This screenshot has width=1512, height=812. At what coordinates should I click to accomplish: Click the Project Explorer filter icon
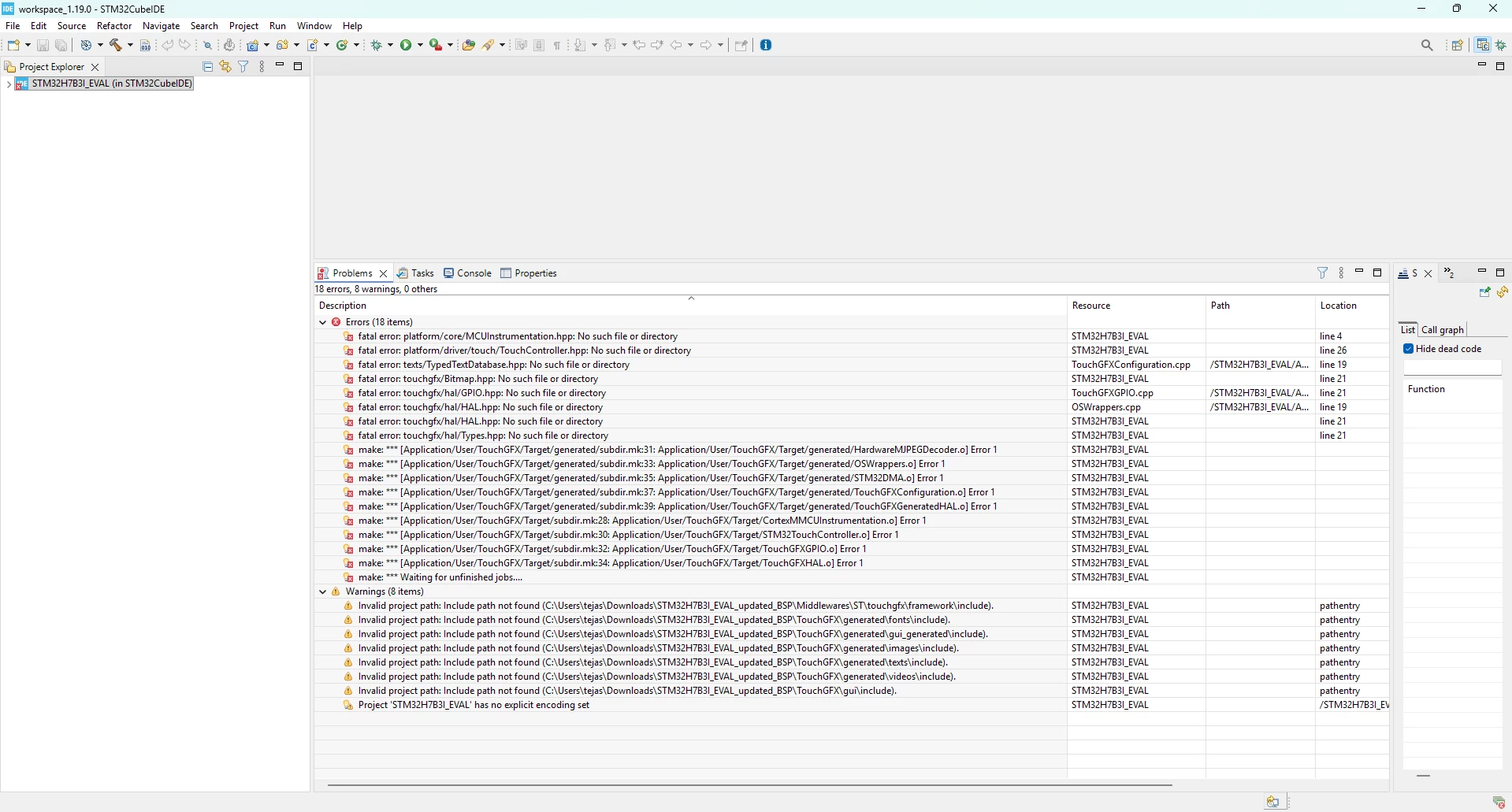(x=243, y=67)
